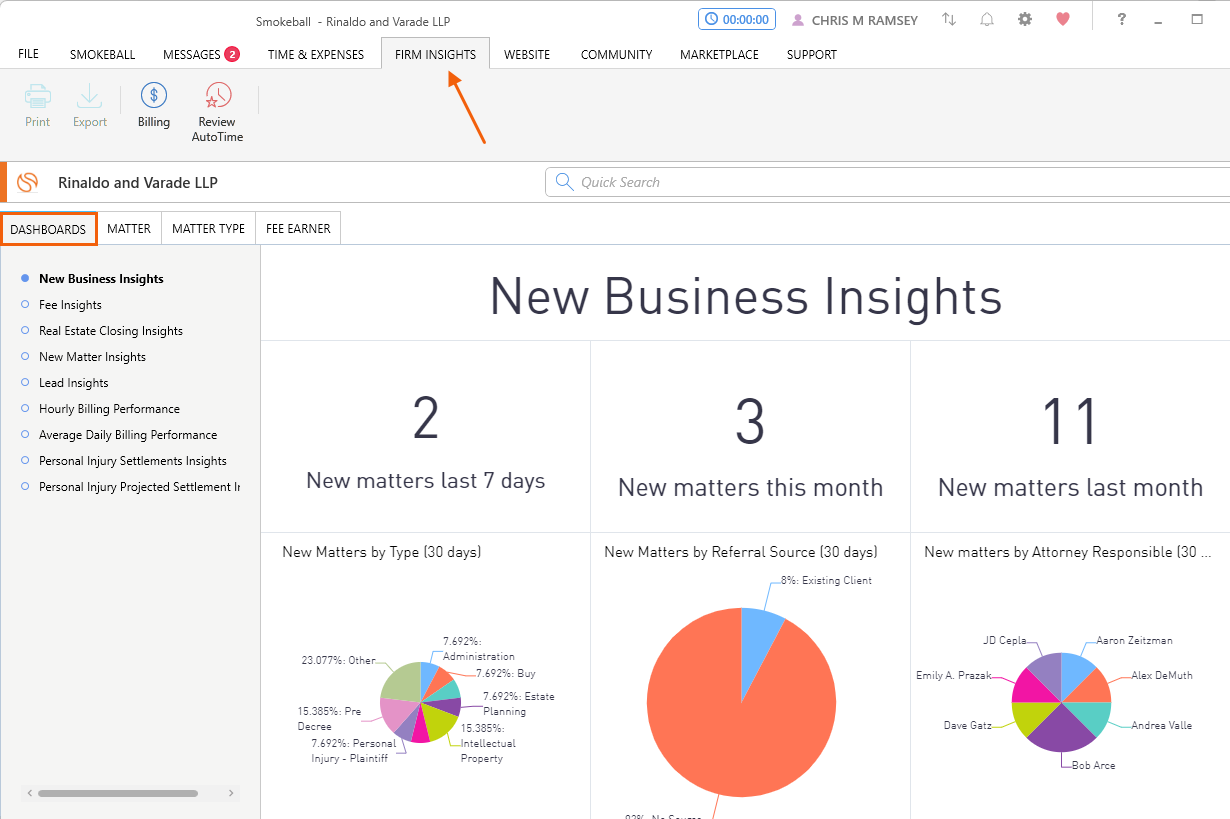Image resolution: width=1230 pixels, height=819 pixels.
Task: Select Personal Injury Projected Settlement dashboard
Action: (x=139, y=487)
